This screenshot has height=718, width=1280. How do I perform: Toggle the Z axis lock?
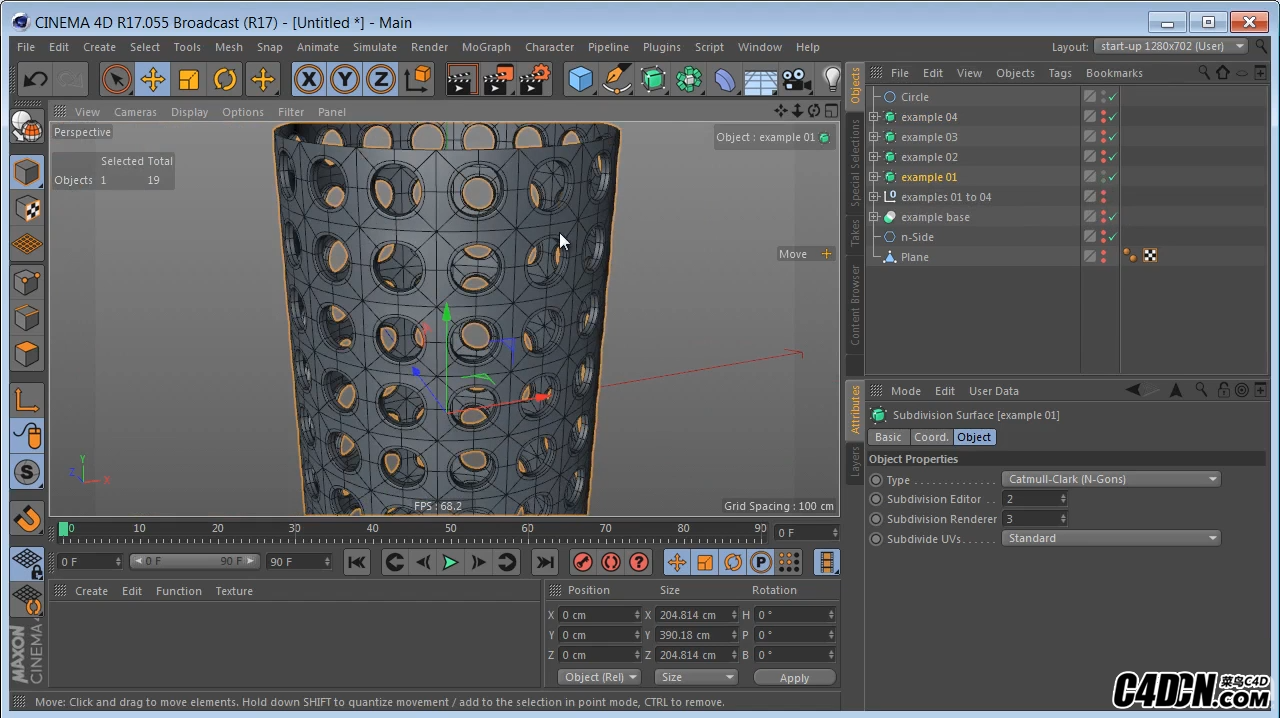click(381, 79)
